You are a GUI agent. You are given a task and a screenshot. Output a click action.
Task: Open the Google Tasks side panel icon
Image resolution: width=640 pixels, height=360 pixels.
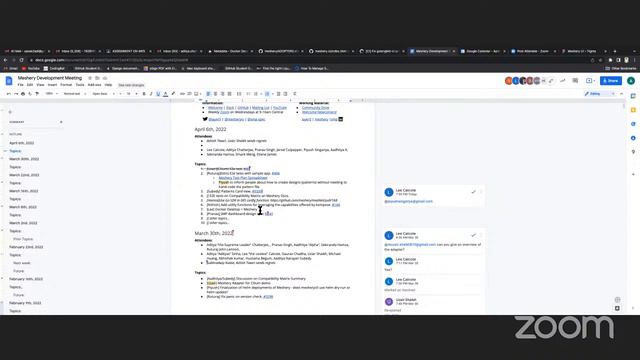tap(633, 124)
